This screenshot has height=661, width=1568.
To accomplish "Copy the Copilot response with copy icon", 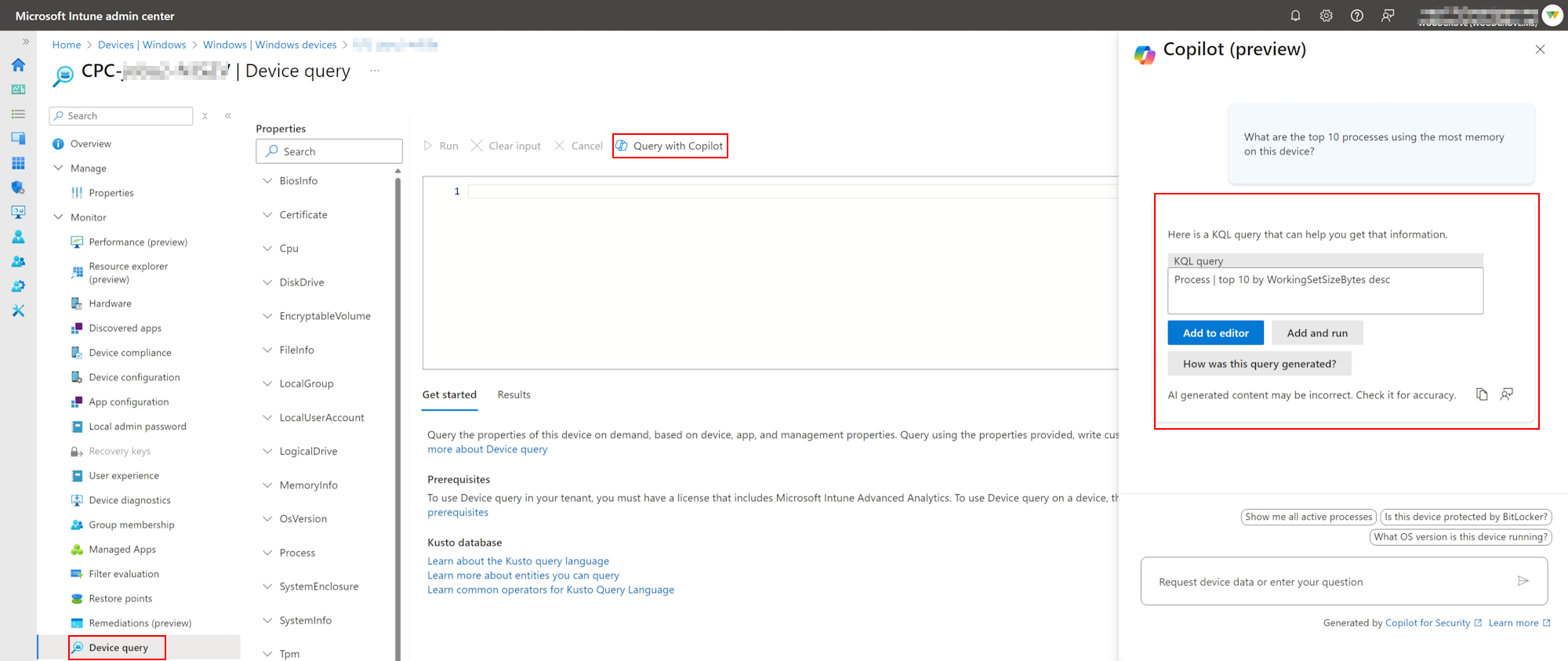I will (x=1481, y=394).
